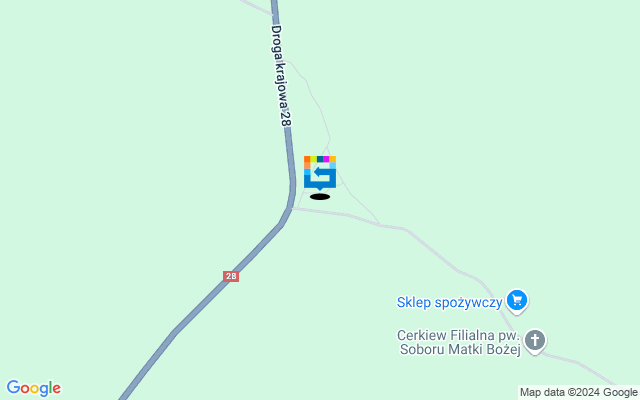Open the church cross pin
Screen dimensions: 640x400
pyautogui.click(x=535, y=341)
